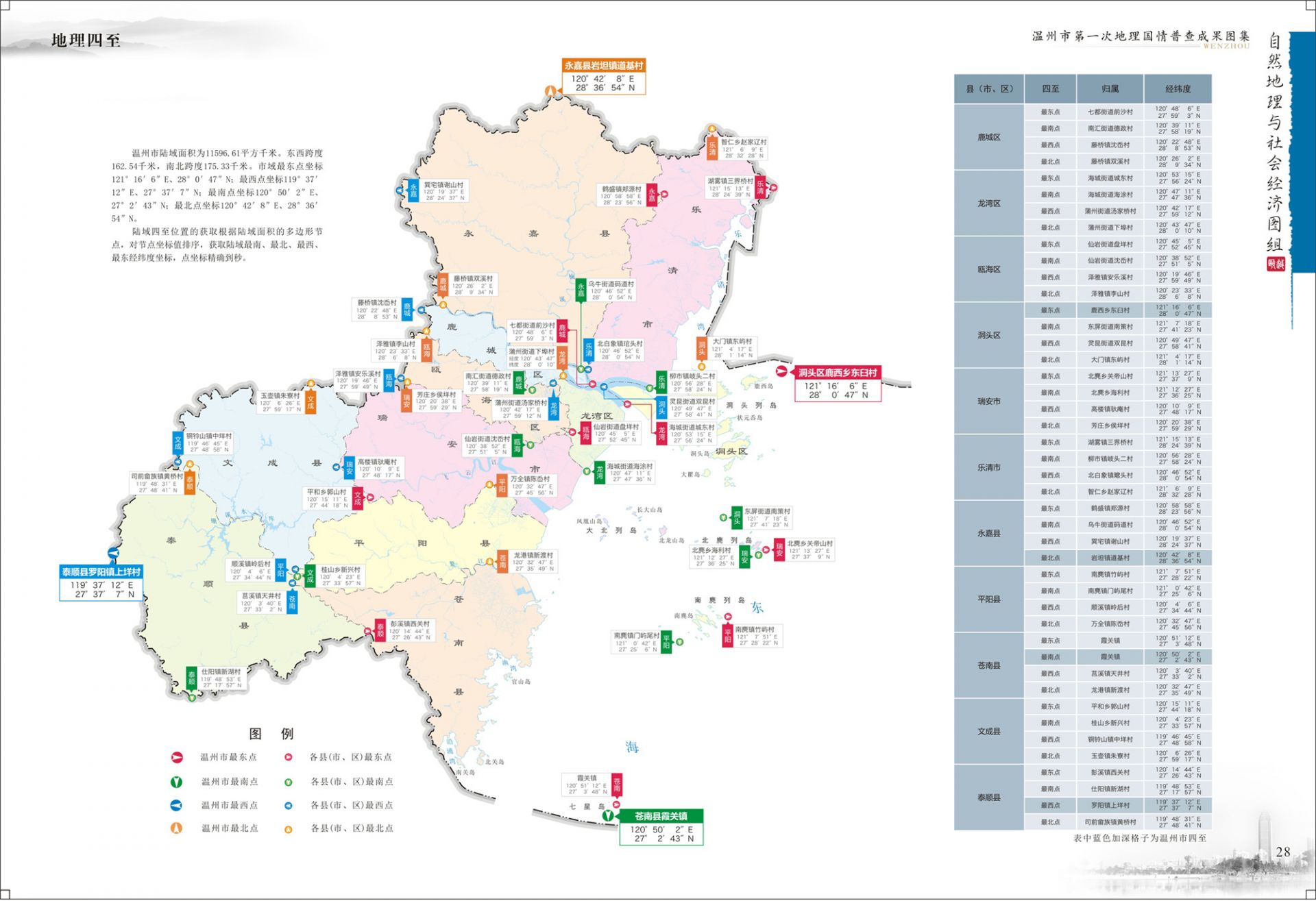Click the large blue marker above 泰顺县罗阳镇上垟村 callout
Viewport: 1316px width, 901px height.
coord(114,554)
